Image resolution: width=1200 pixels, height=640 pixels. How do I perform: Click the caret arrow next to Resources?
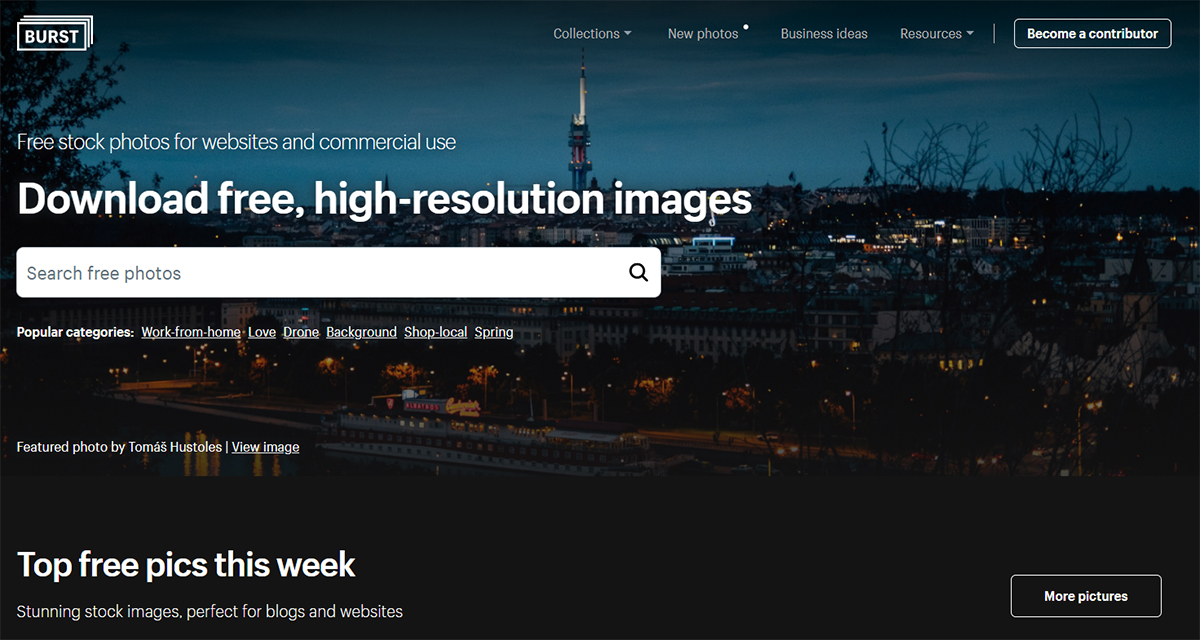click(970, 34)
